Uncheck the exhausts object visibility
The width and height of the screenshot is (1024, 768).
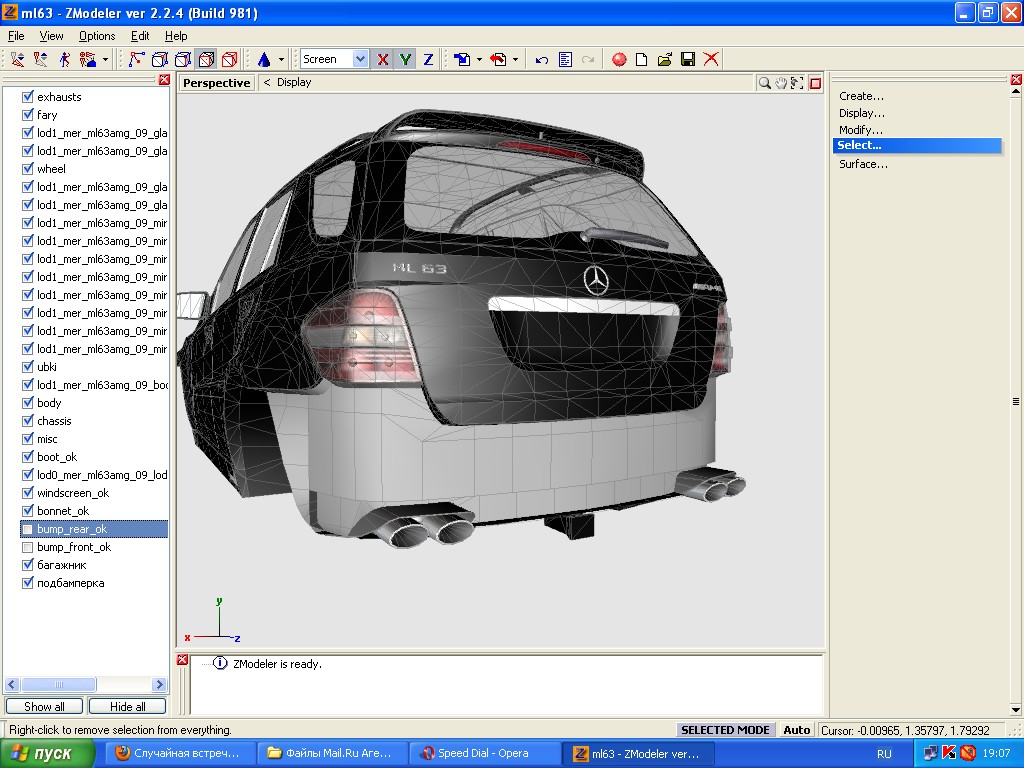click(27, 97)
